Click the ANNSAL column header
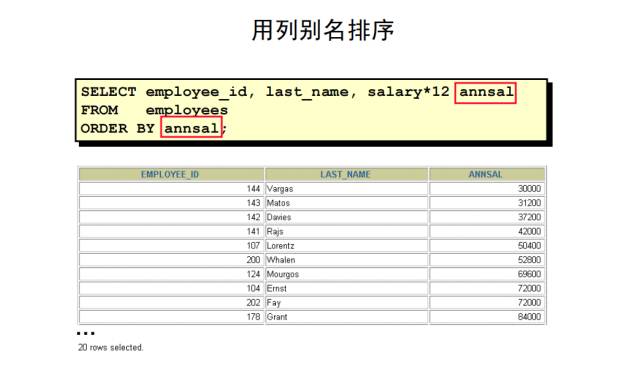This screenshot has height=384, width=635. pyautogui.click(x=487, y=174)
